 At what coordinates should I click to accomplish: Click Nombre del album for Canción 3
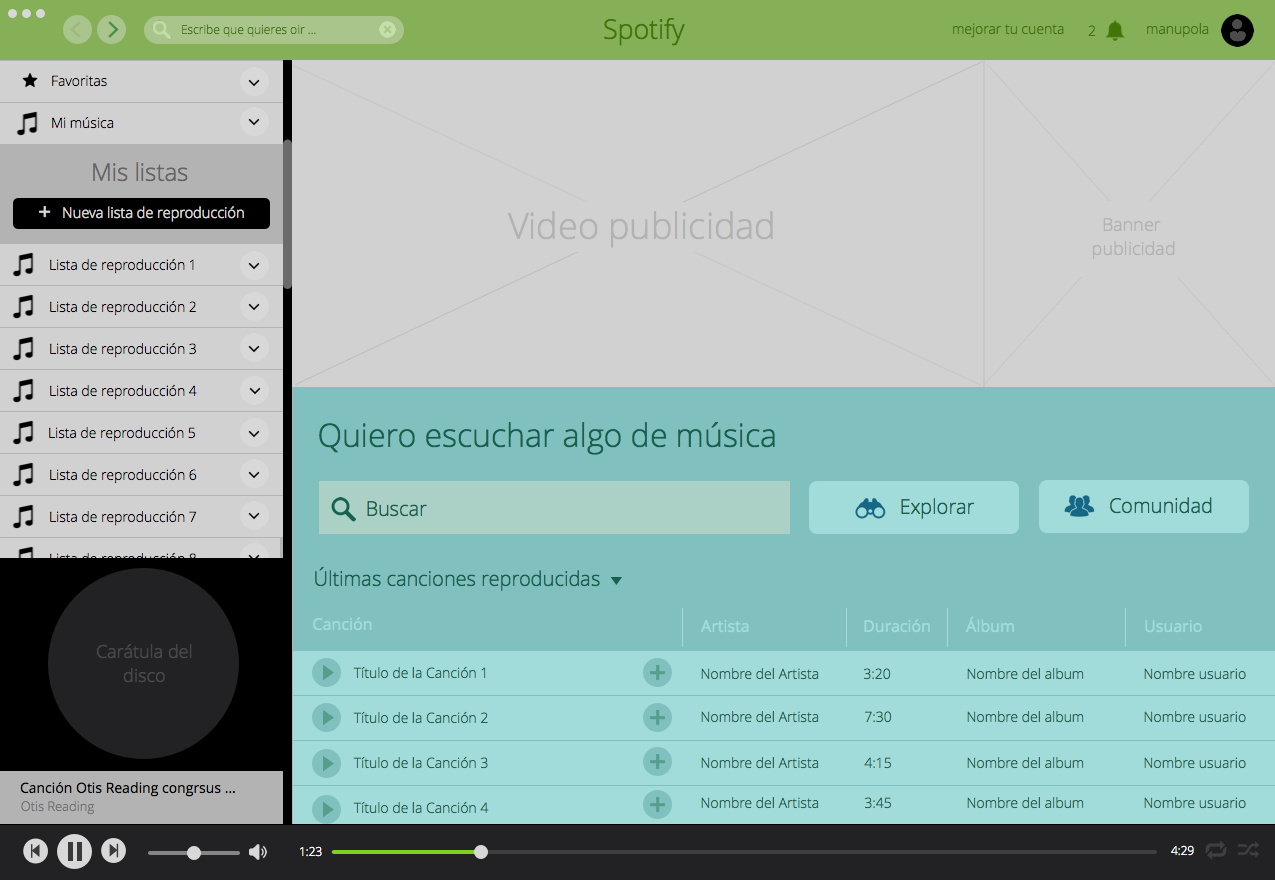(1025, 763)
